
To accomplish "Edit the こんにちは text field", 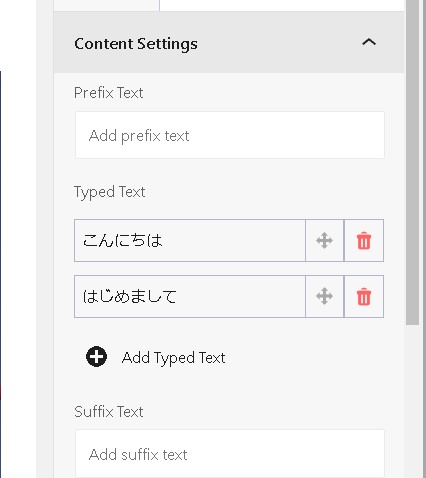I will [190, 240].
